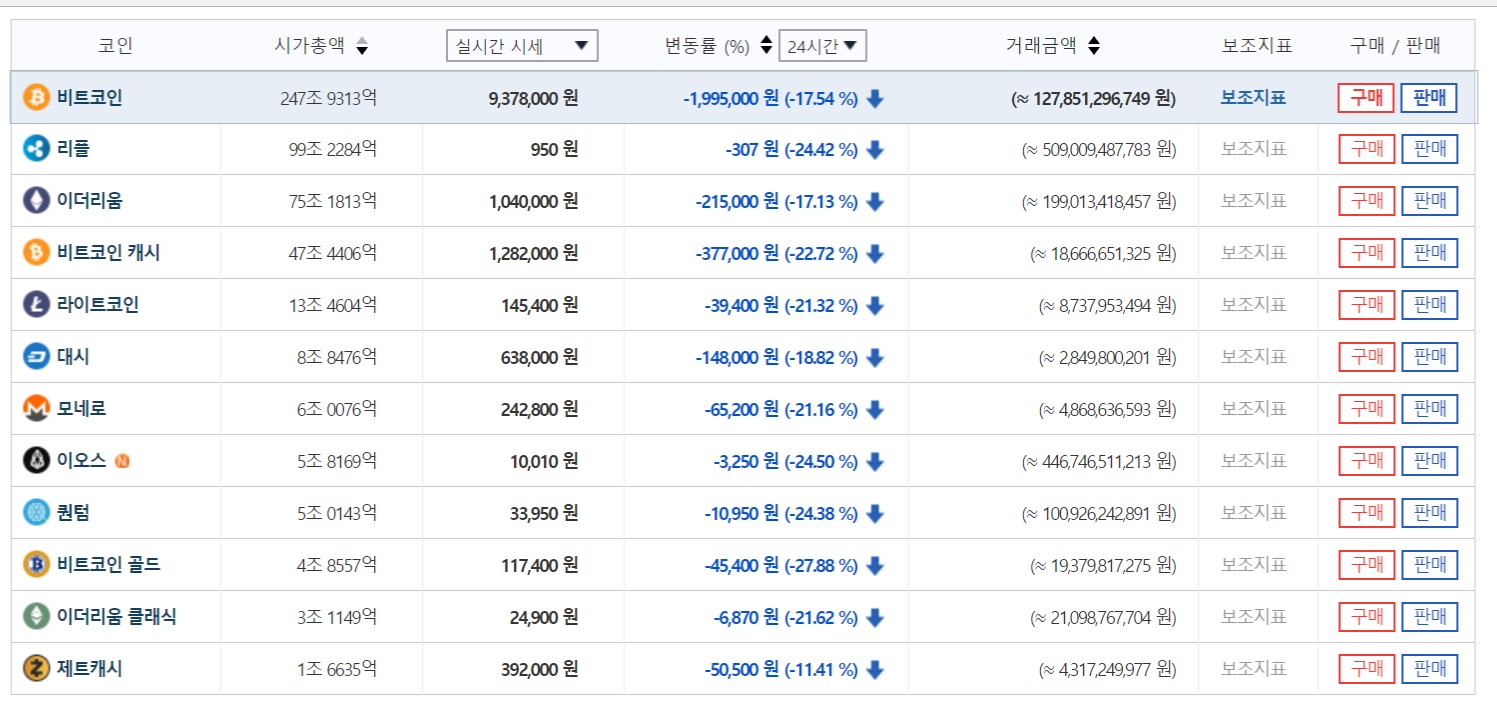The height and width of the screenshot is (704, 1497).
Task: Open the 실시간 시세 dropdown
Action: pos(522,46)
